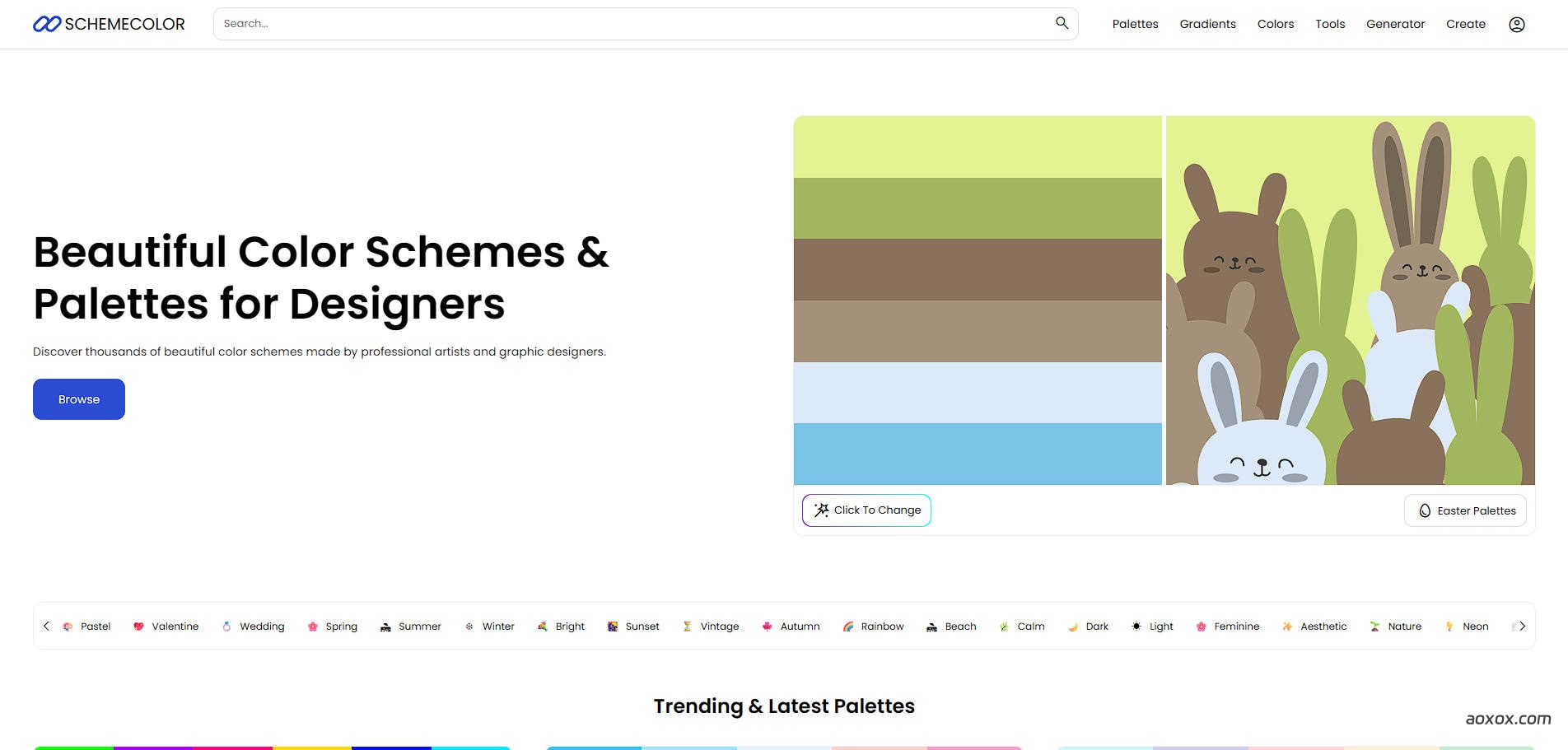Click the dark brown color stripe
This screenshot has width=1568, height=750.
[978, 269]
